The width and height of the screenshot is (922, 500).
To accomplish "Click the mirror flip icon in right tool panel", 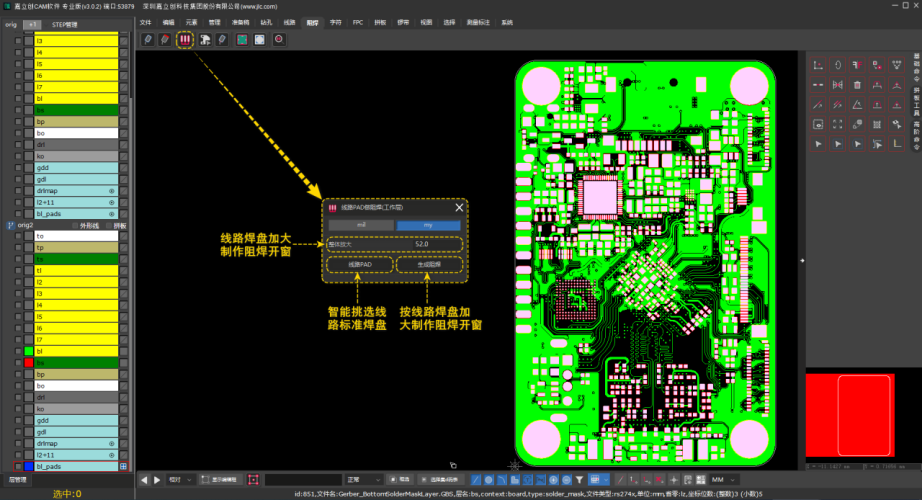I will click(x=837, y=85).
